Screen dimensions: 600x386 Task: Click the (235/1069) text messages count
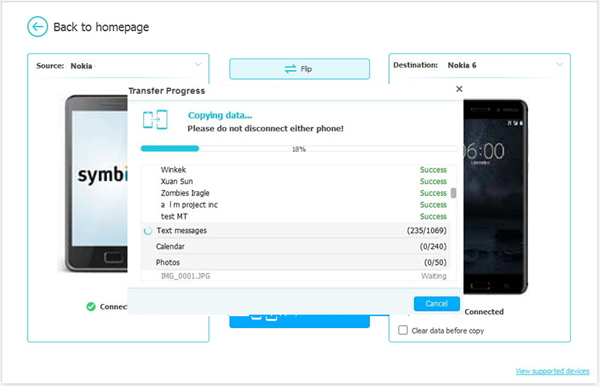pyautogui.click(x=426, y=231)
